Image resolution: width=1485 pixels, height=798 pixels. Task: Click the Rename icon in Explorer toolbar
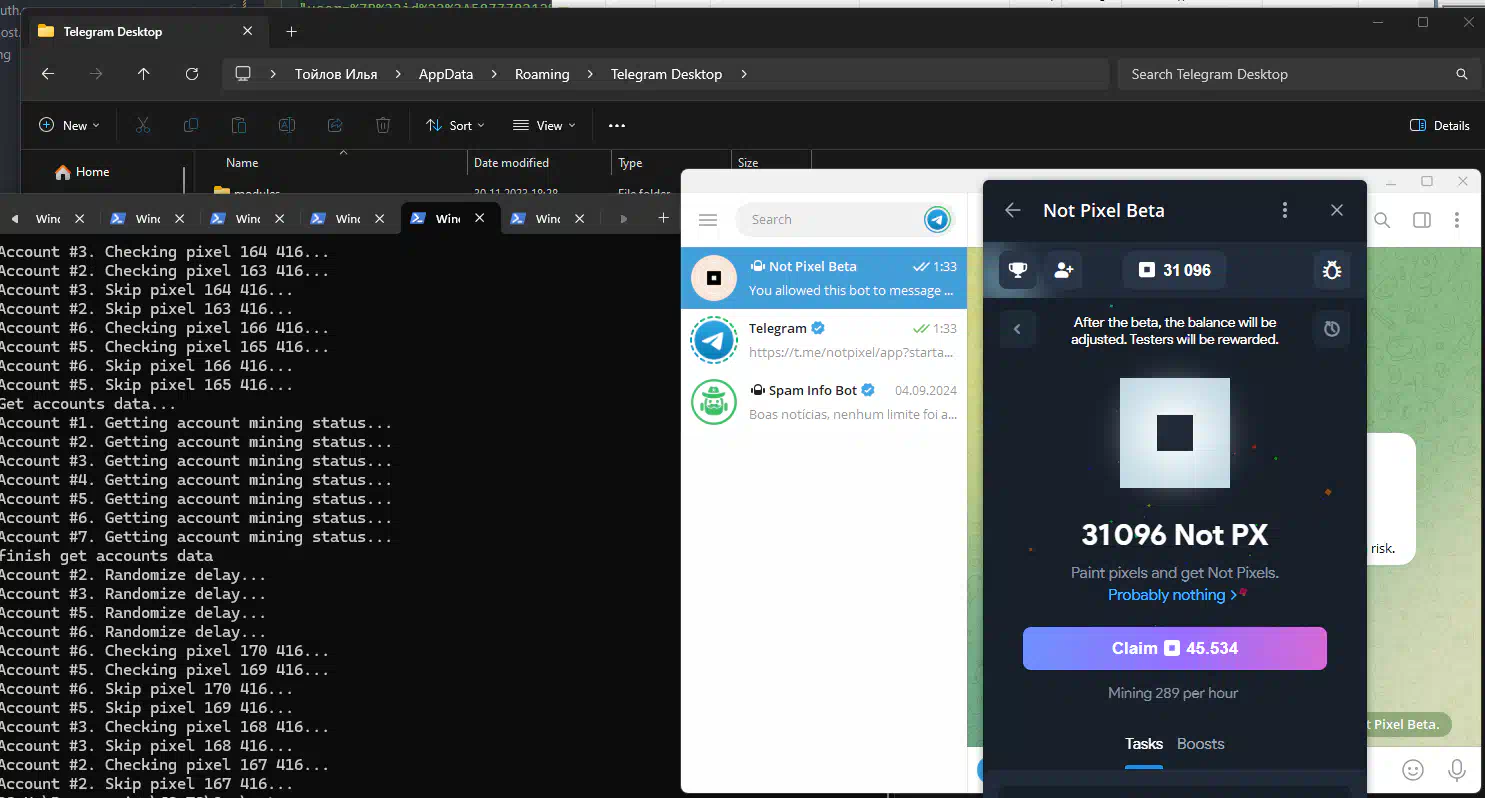click(287, 125)
